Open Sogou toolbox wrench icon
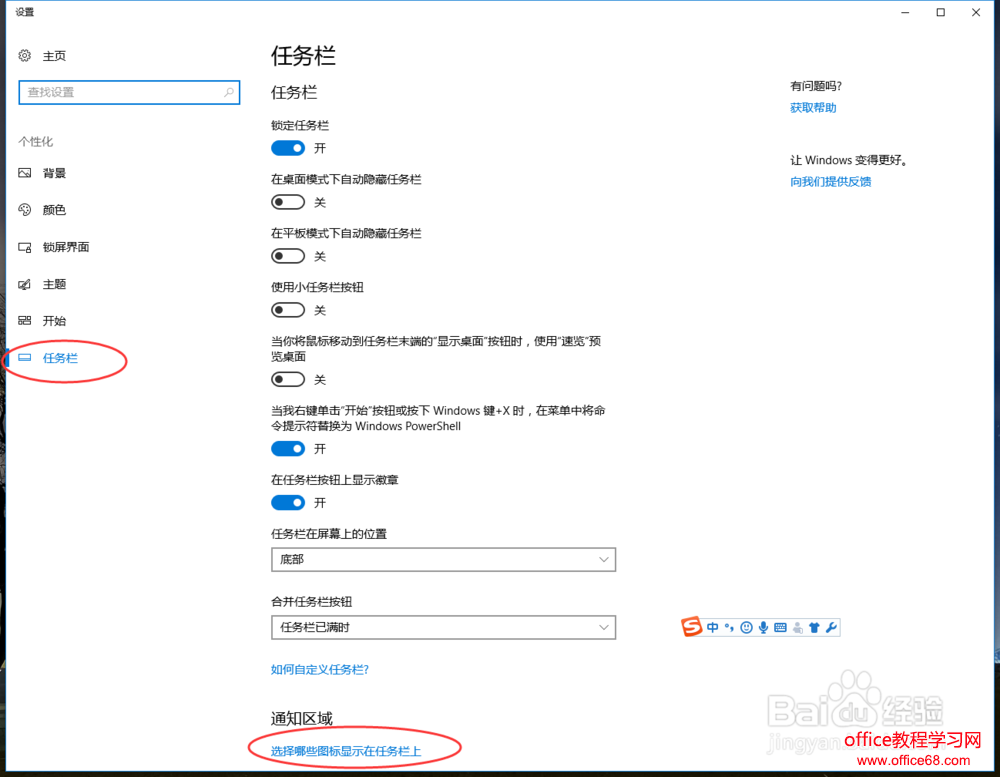The image size is (1000, 777). click(x=831, y=628)
